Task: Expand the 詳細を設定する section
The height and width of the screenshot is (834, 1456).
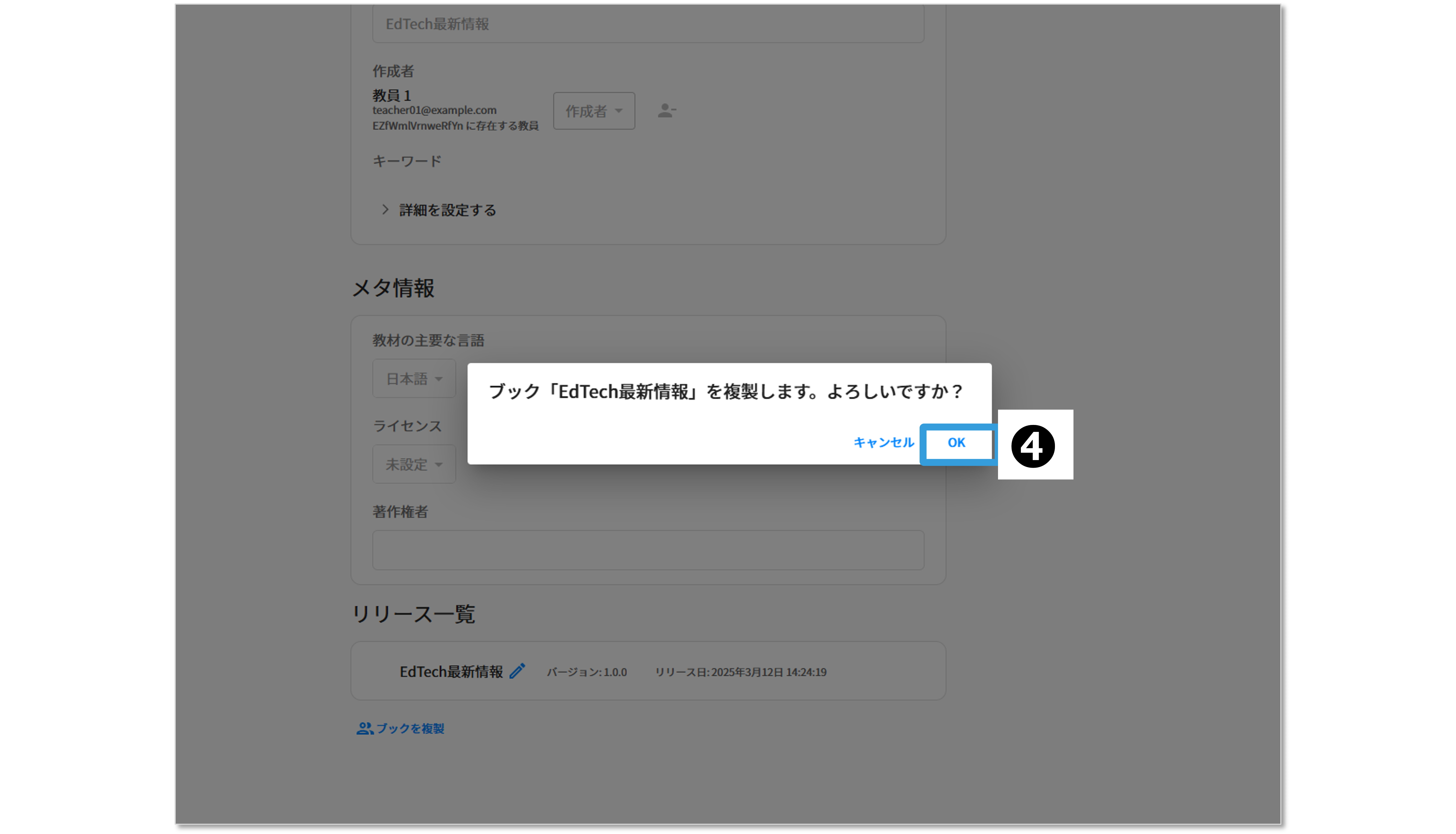Action: click(x=447, y=210)
